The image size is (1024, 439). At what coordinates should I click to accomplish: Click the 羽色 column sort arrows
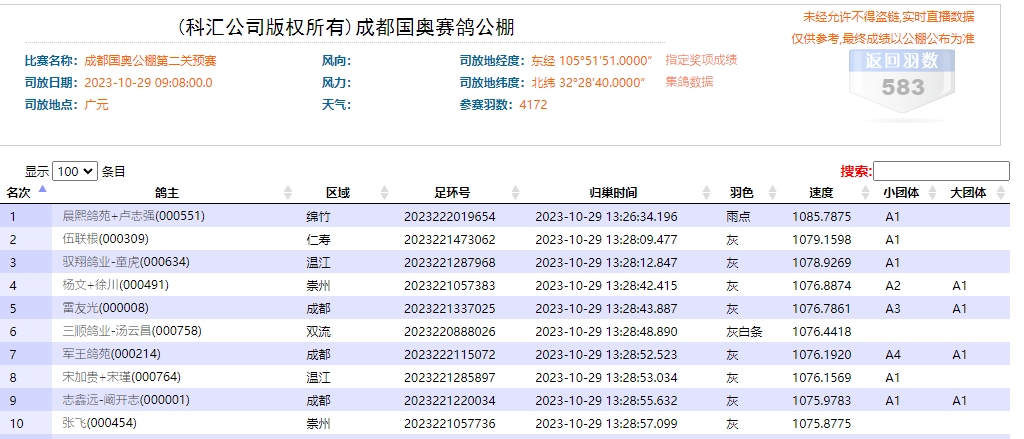click(x=775, y=193)
